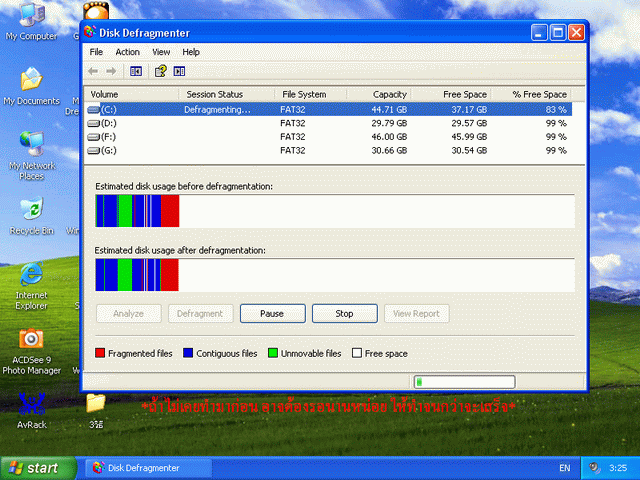Image resolution: width=640 pixels, height=480 pixels.
Task: Click the 30.54 GB free space cell
Action: tap(469, 151)
